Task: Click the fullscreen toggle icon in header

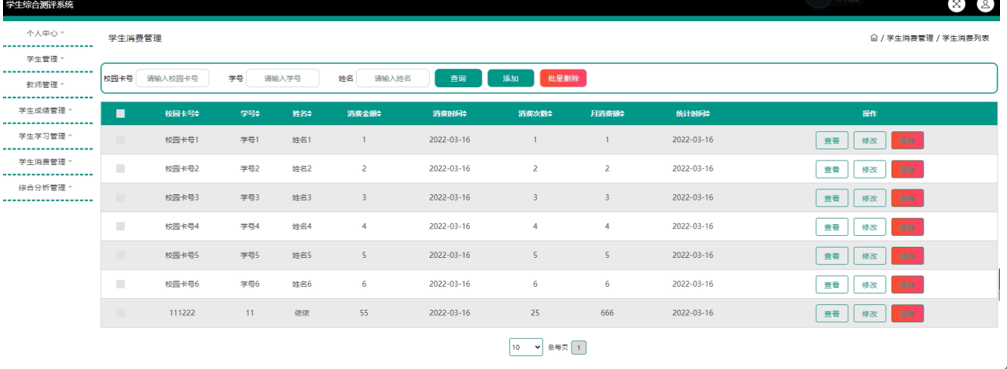Action: 957,4
